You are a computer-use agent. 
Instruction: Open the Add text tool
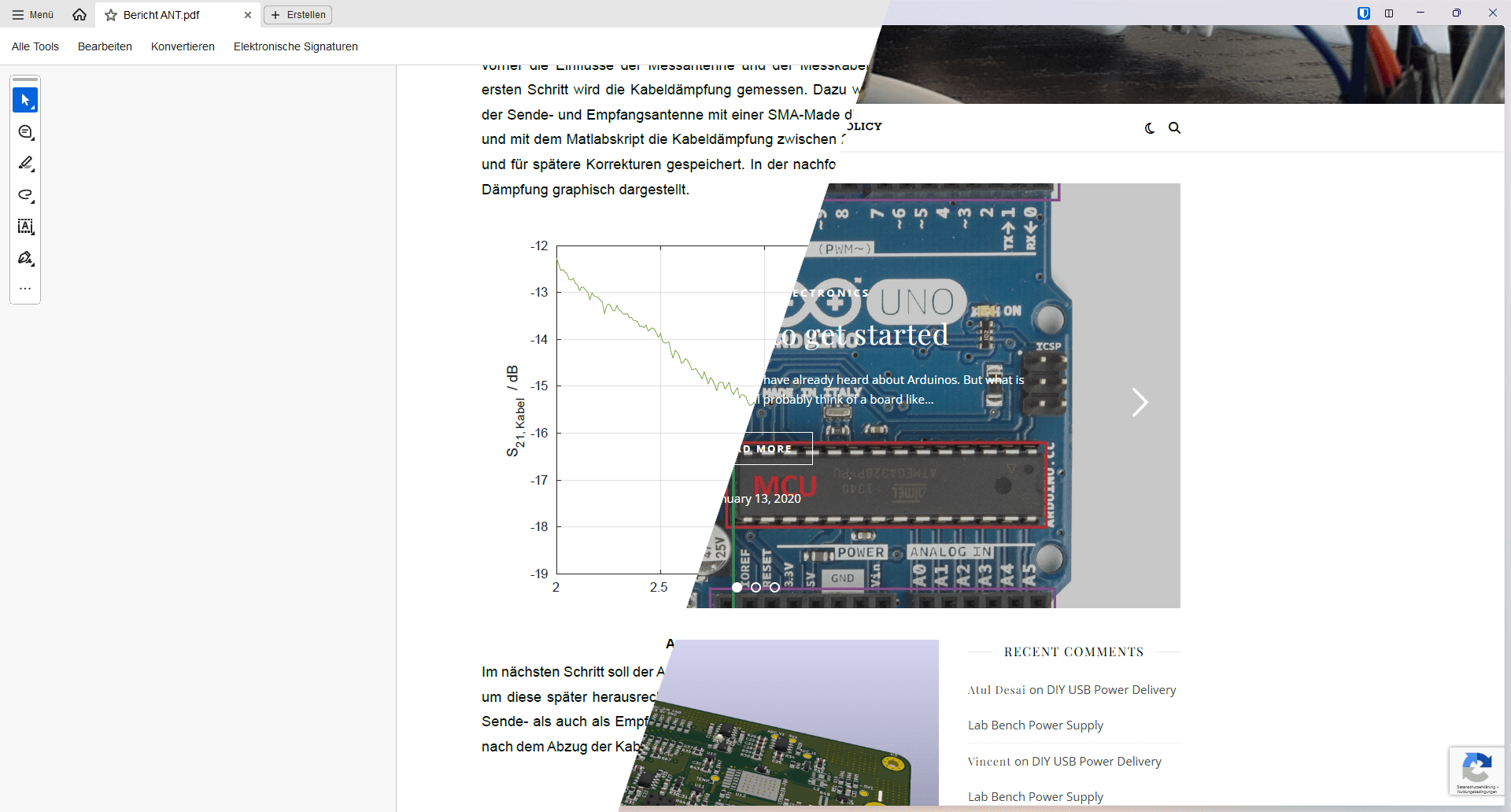pos(24,227)
